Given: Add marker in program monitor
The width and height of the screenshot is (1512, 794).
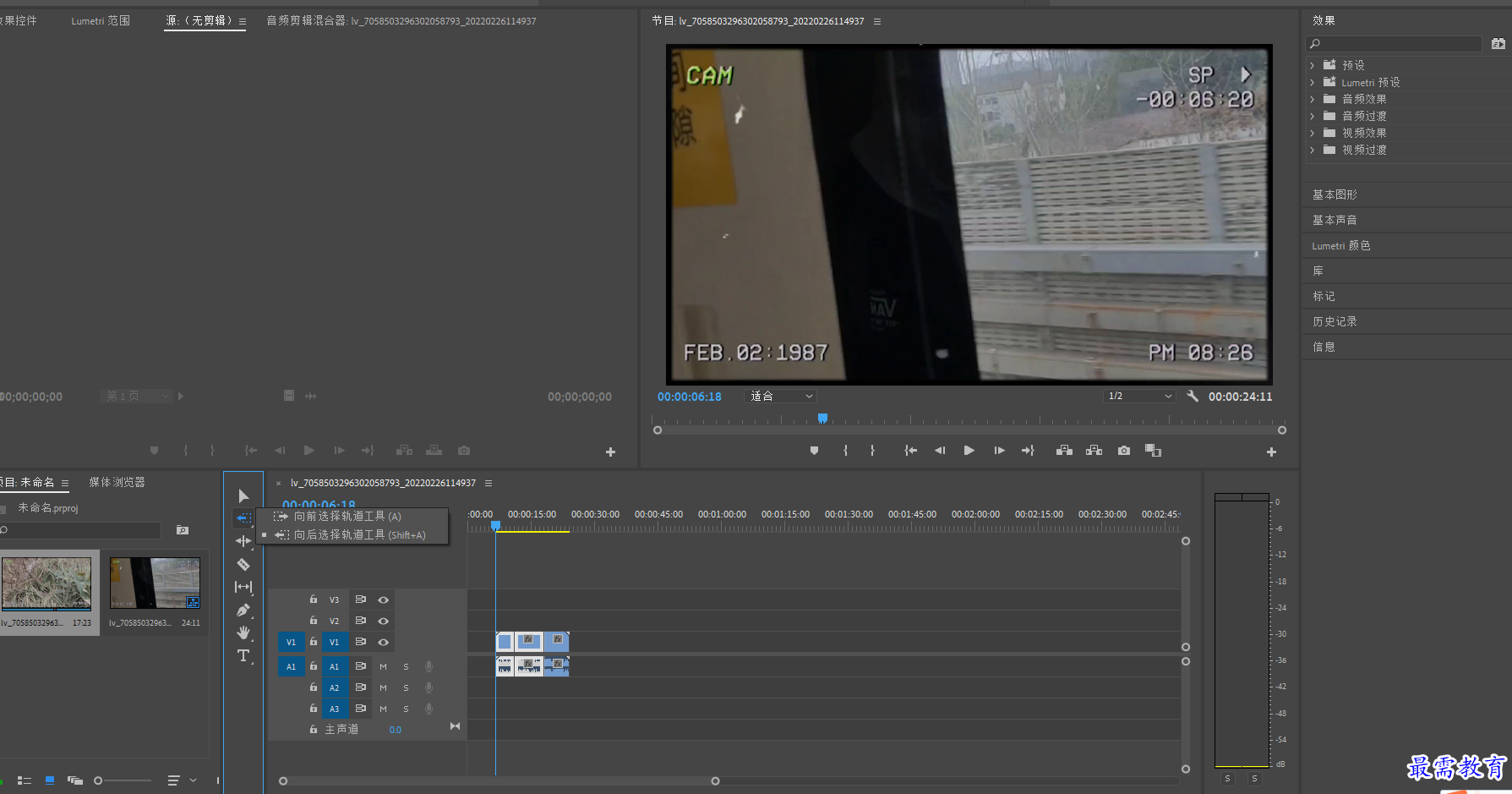Looking at the screenshot, I should click(814, 451).
